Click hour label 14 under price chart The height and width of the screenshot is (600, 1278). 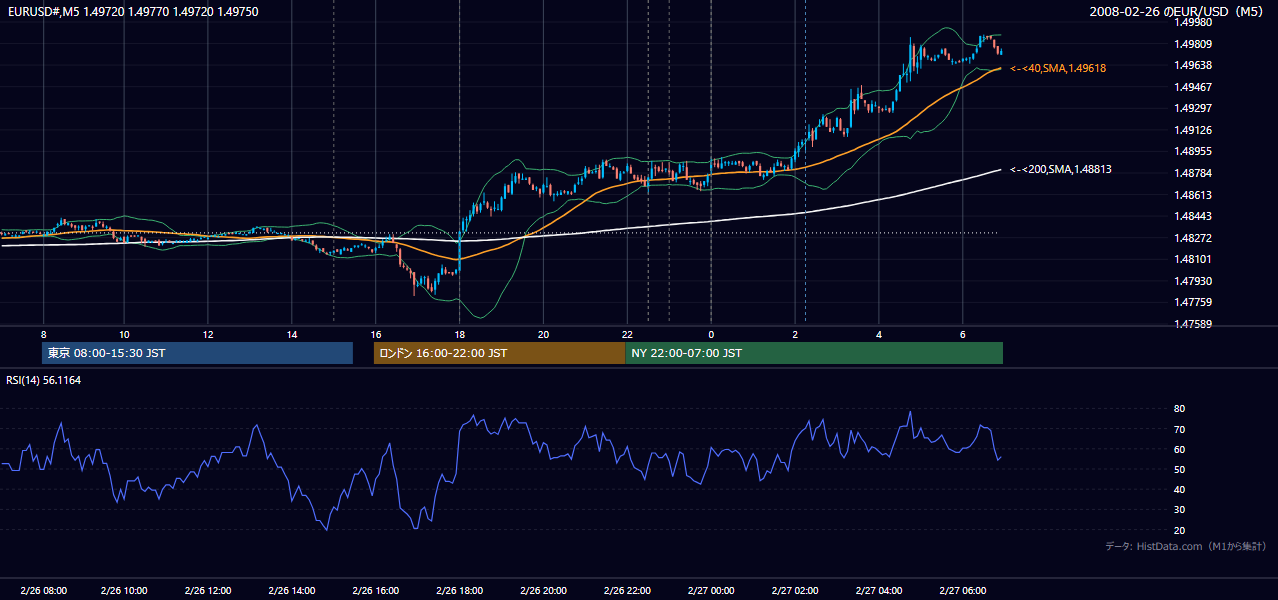tap(292, 334)
